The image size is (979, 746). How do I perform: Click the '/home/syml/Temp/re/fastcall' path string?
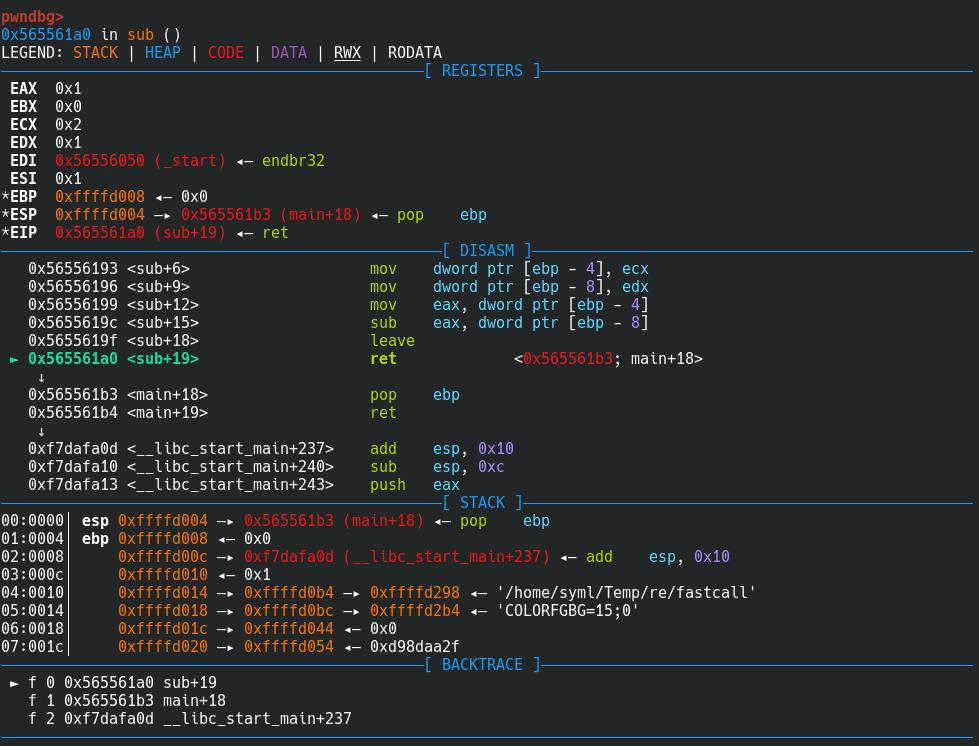pyautogui.click(x=625, y=593)
